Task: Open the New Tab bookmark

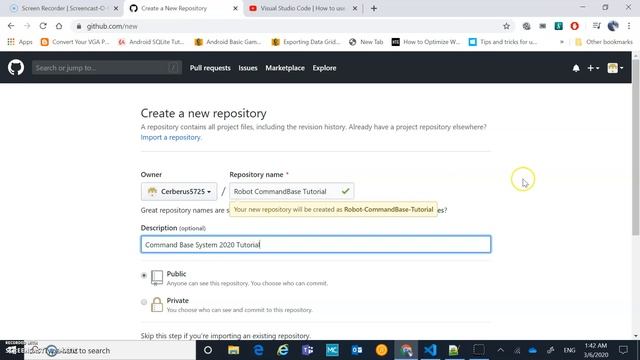Action: (366, 42)
